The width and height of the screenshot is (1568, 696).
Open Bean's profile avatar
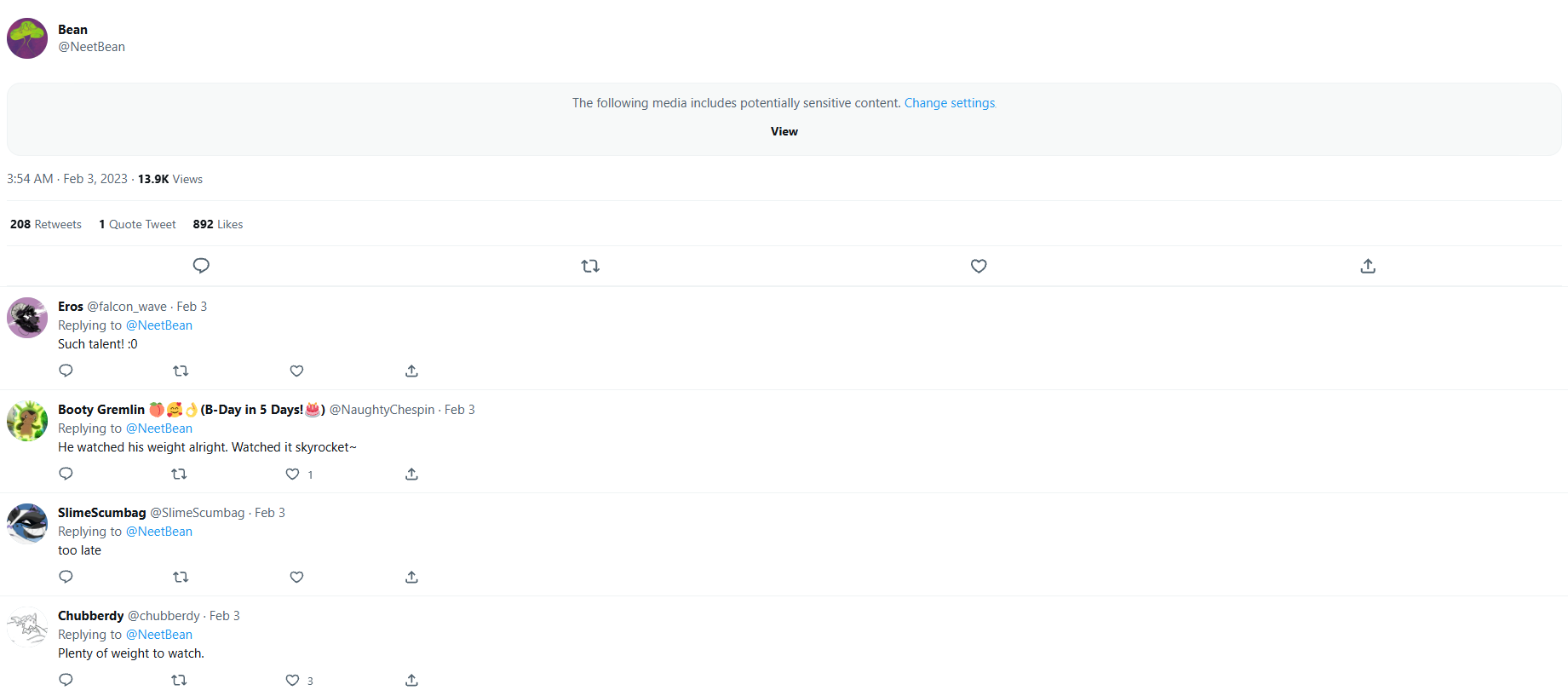click(27, 38)
